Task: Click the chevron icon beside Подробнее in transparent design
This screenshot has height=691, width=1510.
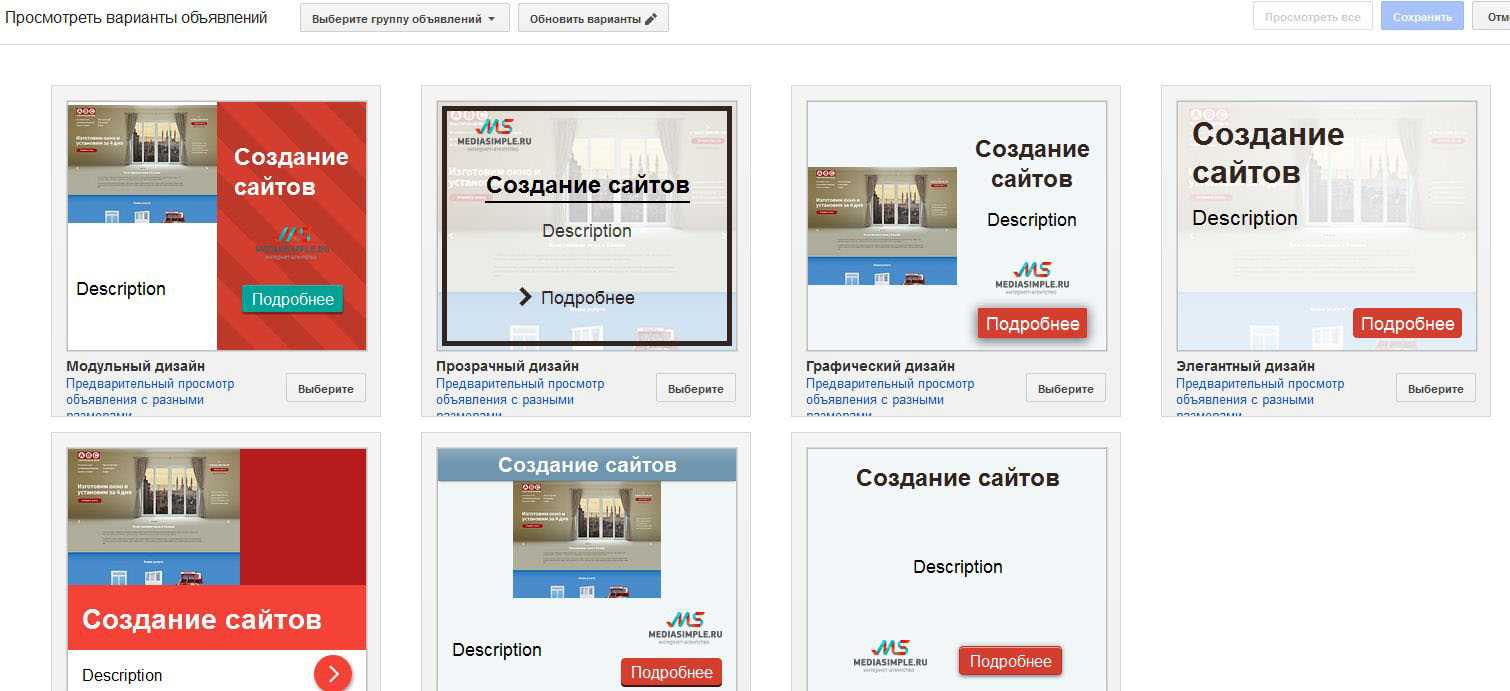Action: point(525,297)
